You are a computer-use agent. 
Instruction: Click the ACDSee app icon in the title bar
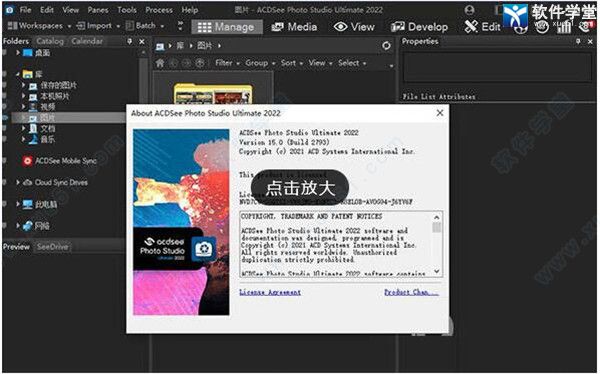click(x=9, y=10)
